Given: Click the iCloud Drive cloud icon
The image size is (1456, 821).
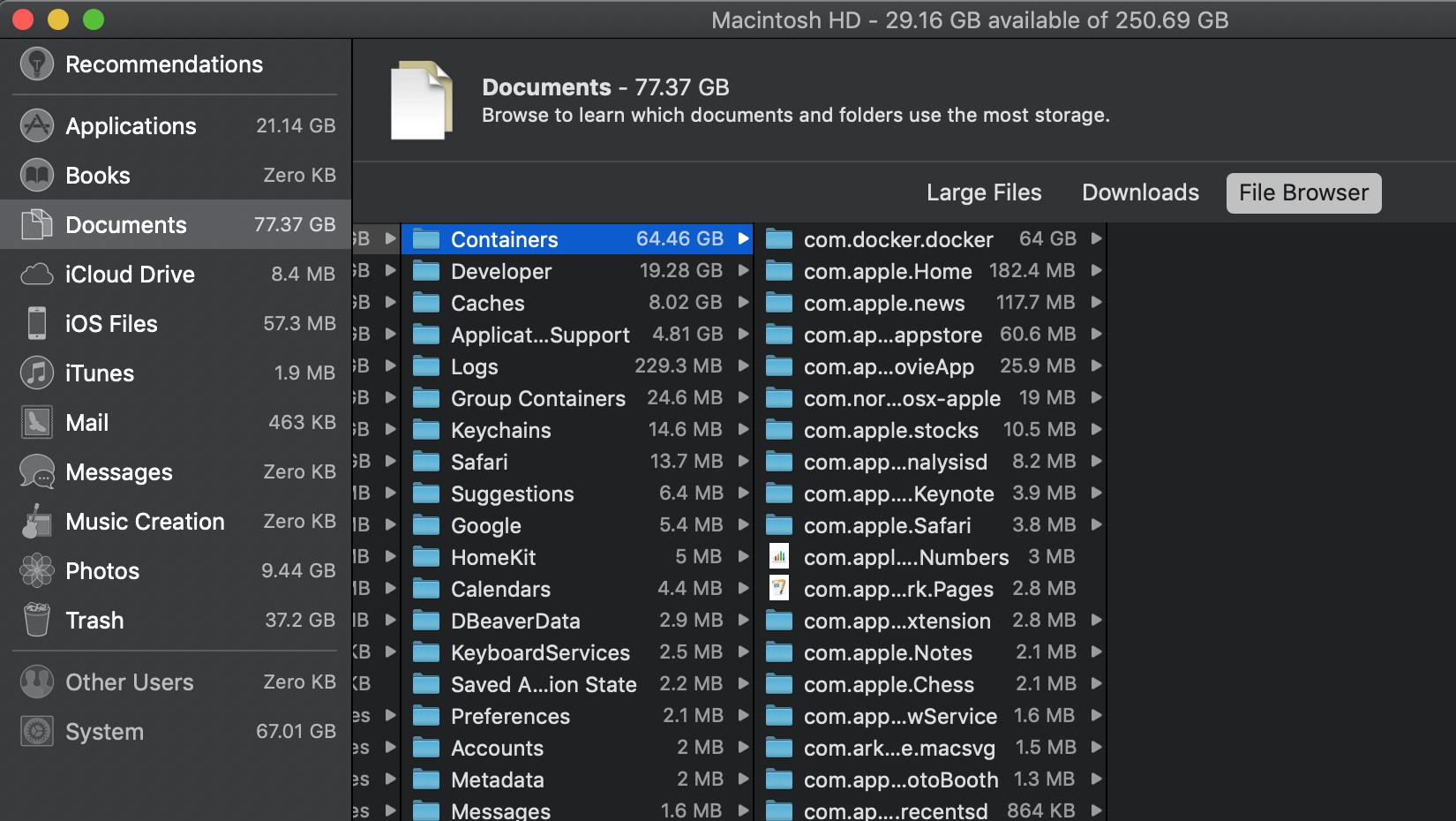Looking at the screenshot, I should [x=36, y=274].
